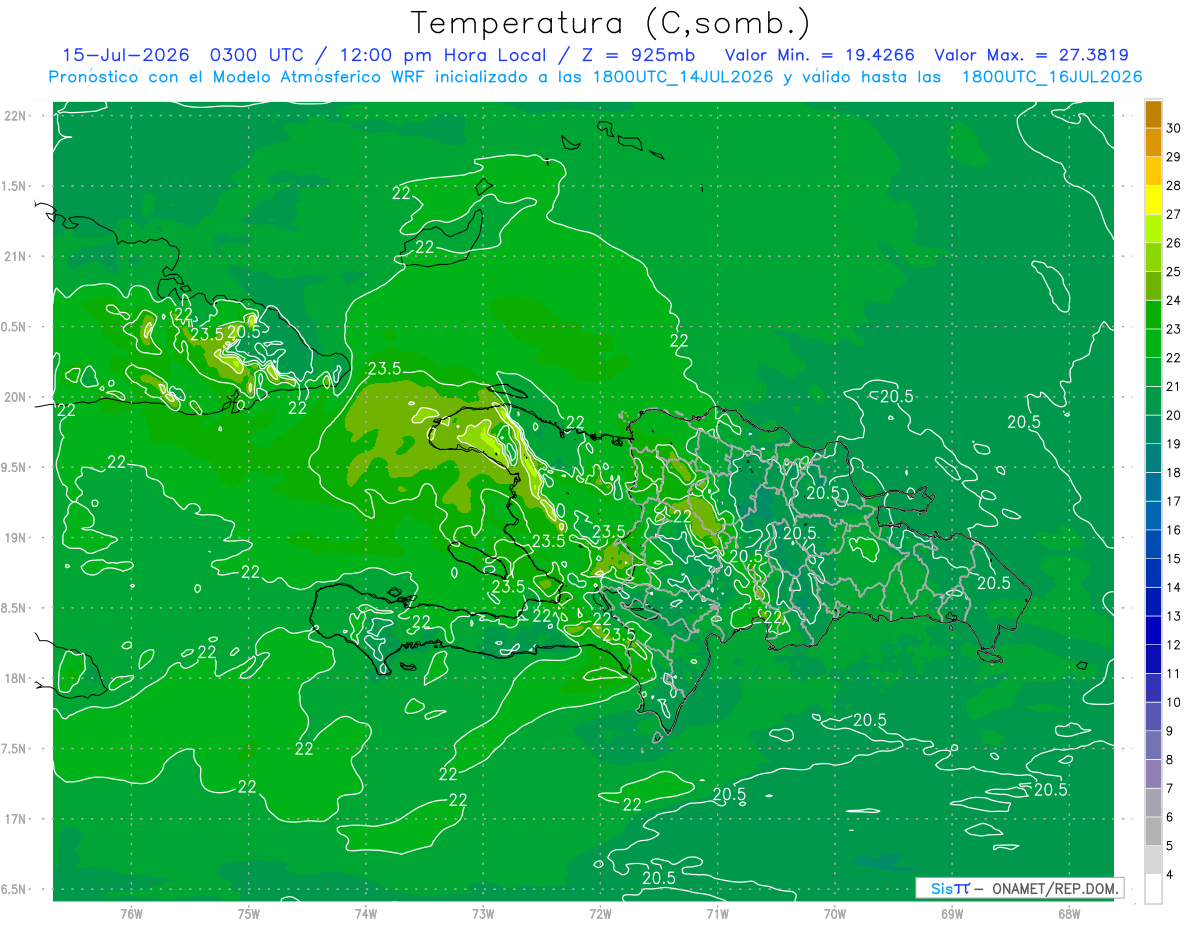This screenshot has width=1200, height=927.
Task: Click the color bar value '21'
Action: [1174, 387]
